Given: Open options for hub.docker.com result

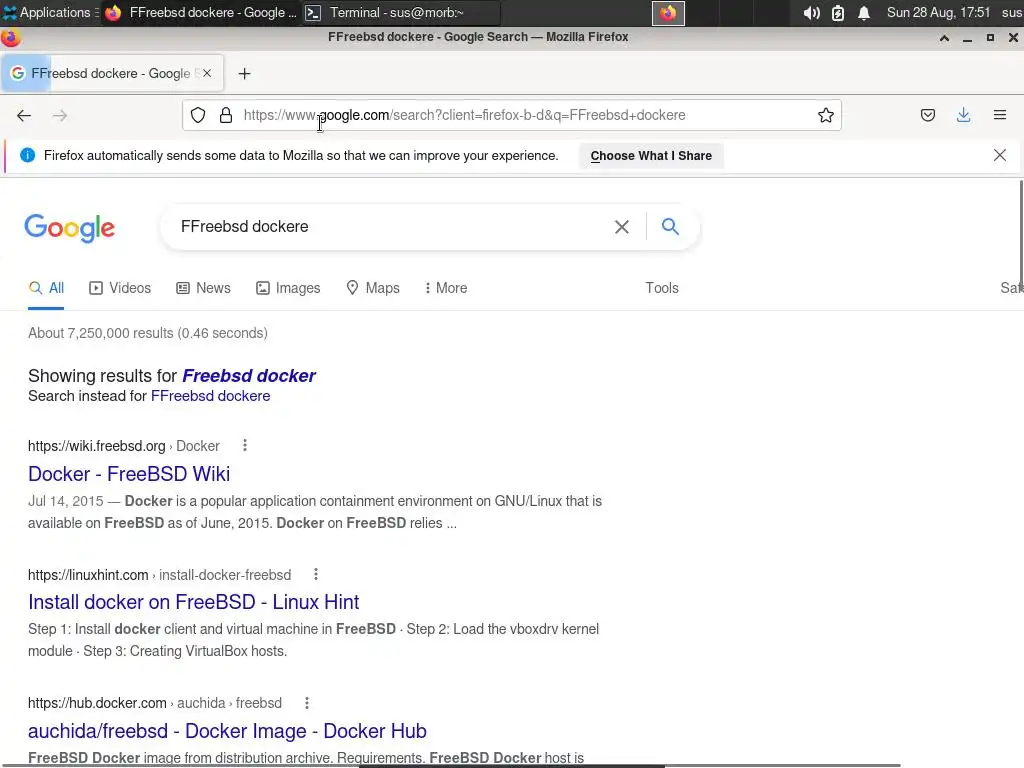Looking at the screenshot, I should click(x=307, y=703).
